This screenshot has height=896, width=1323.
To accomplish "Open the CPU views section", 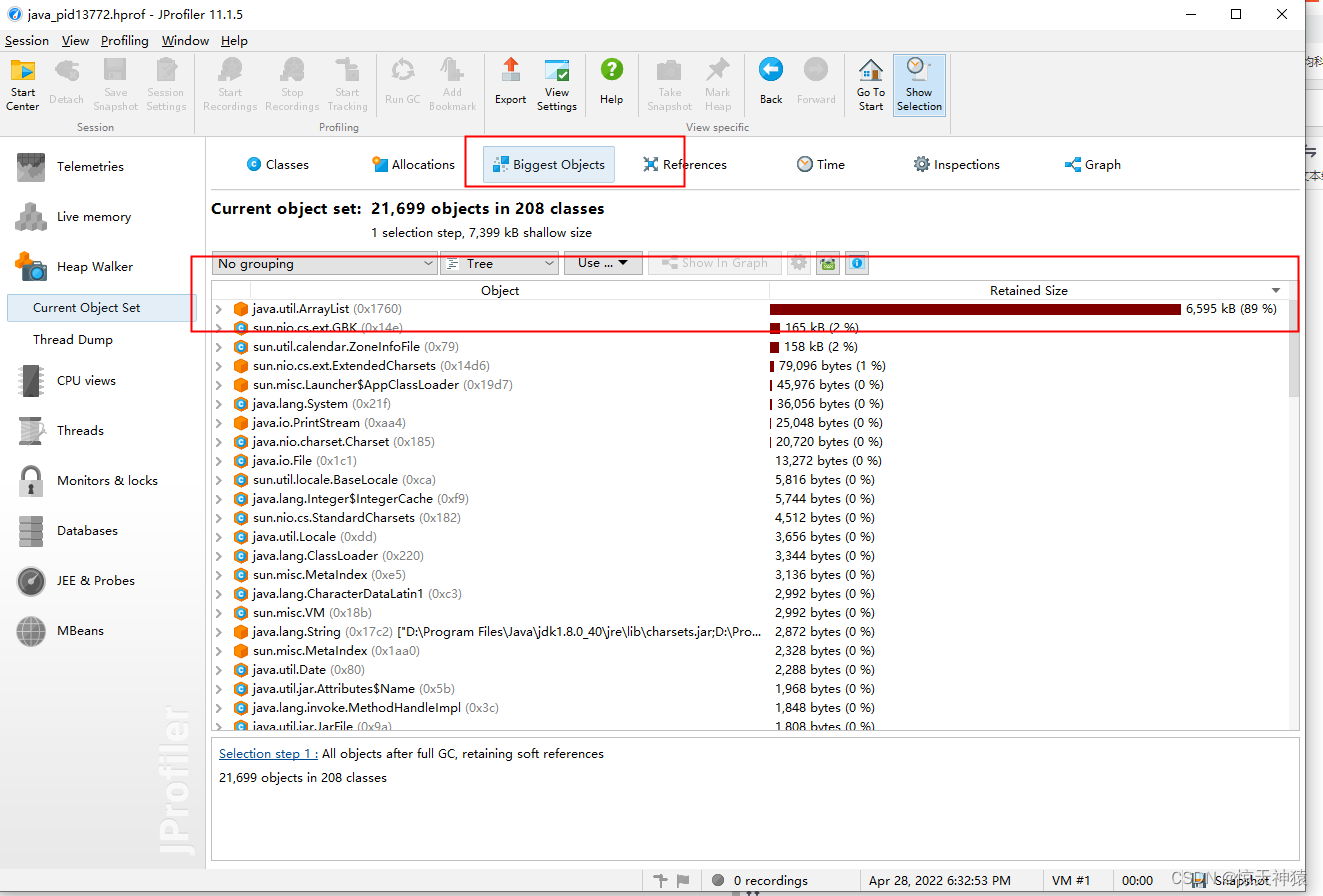I will coord(86,381).
